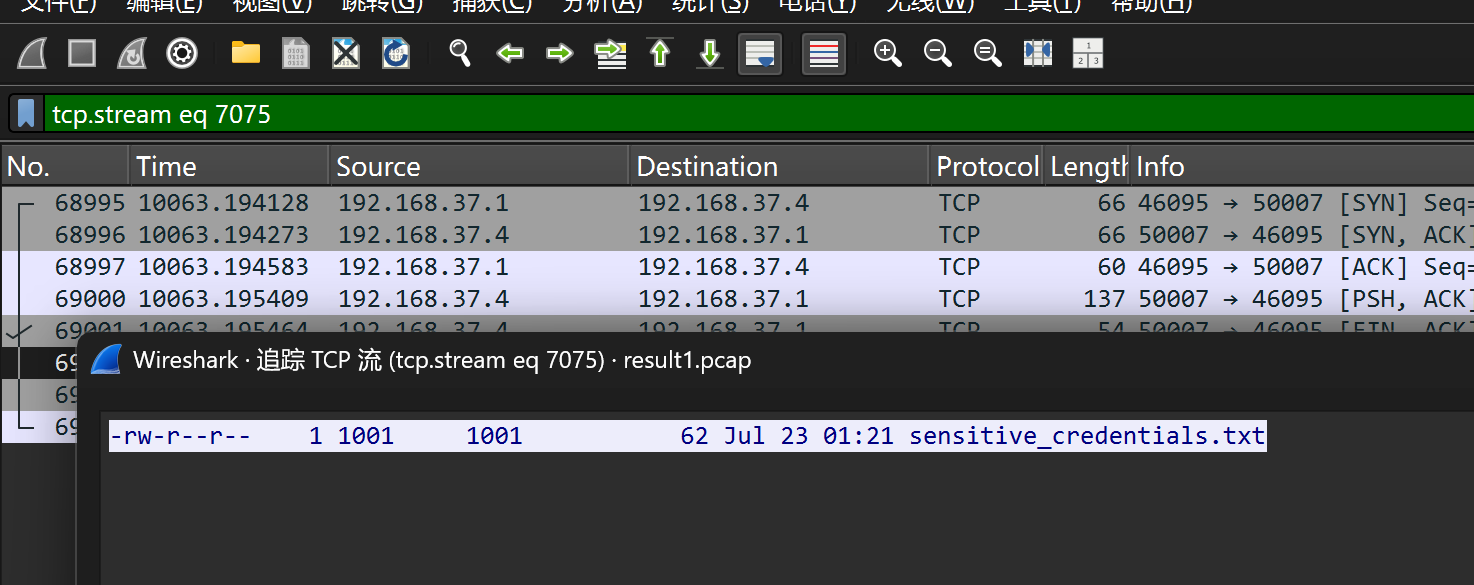Stop the running capture
Viewport: 1474px width, 585px height.
[82, 53]
